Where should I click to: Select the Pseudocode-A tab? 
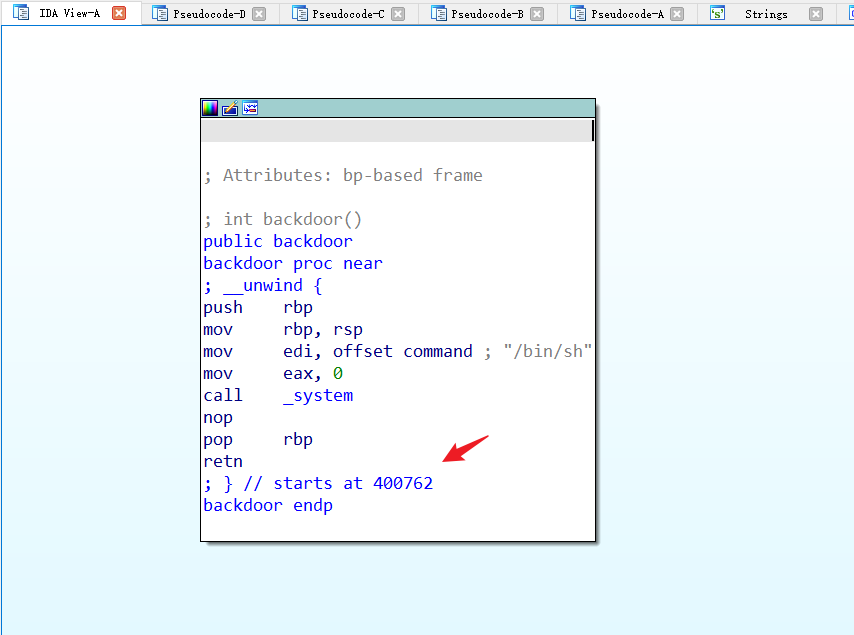[x=628, y=14]
